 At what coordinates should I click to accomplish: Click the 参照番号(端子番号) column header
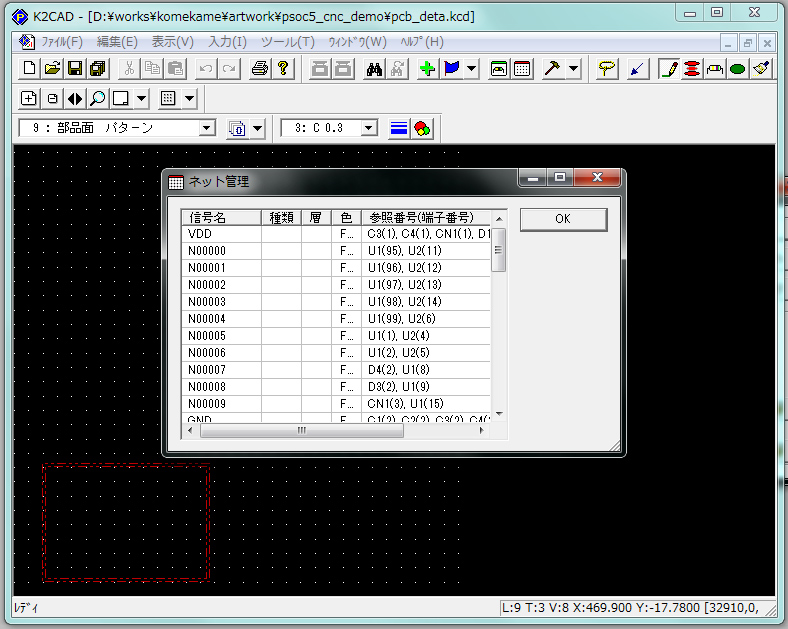[x=426, y=218]
